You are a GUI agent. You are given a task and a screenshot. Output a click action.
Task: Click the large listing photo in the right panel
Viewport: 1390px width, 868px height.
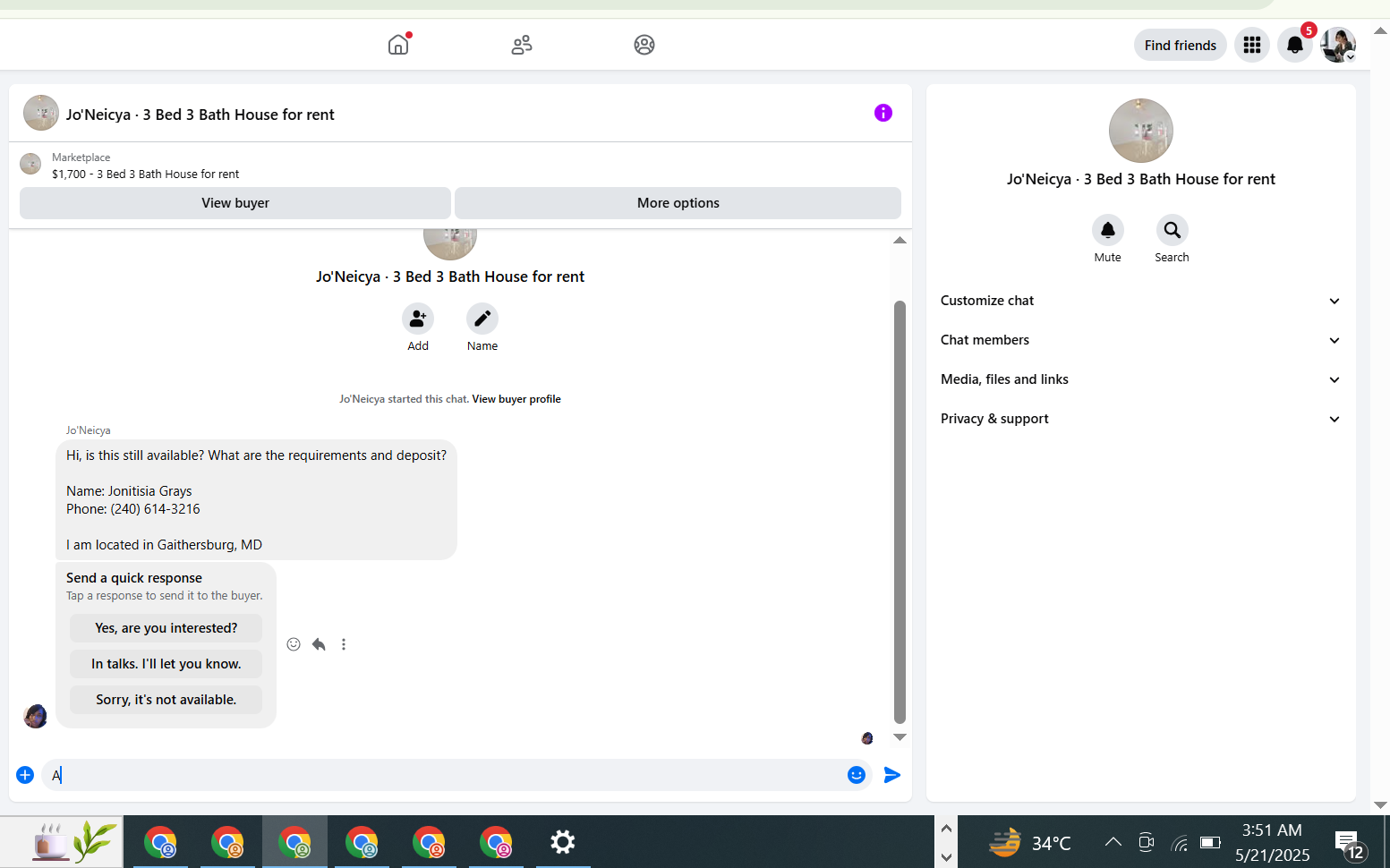click(1141, 131)
